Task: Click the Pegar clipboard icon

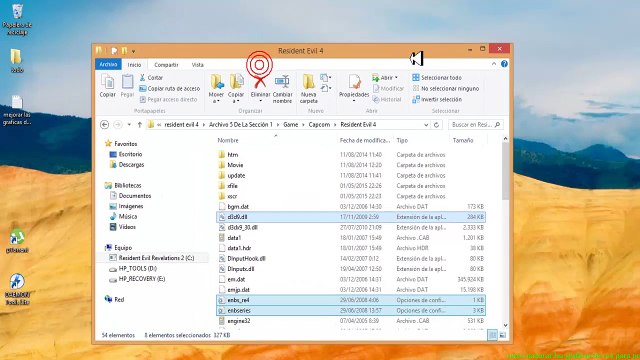Action: coord(127,86)
